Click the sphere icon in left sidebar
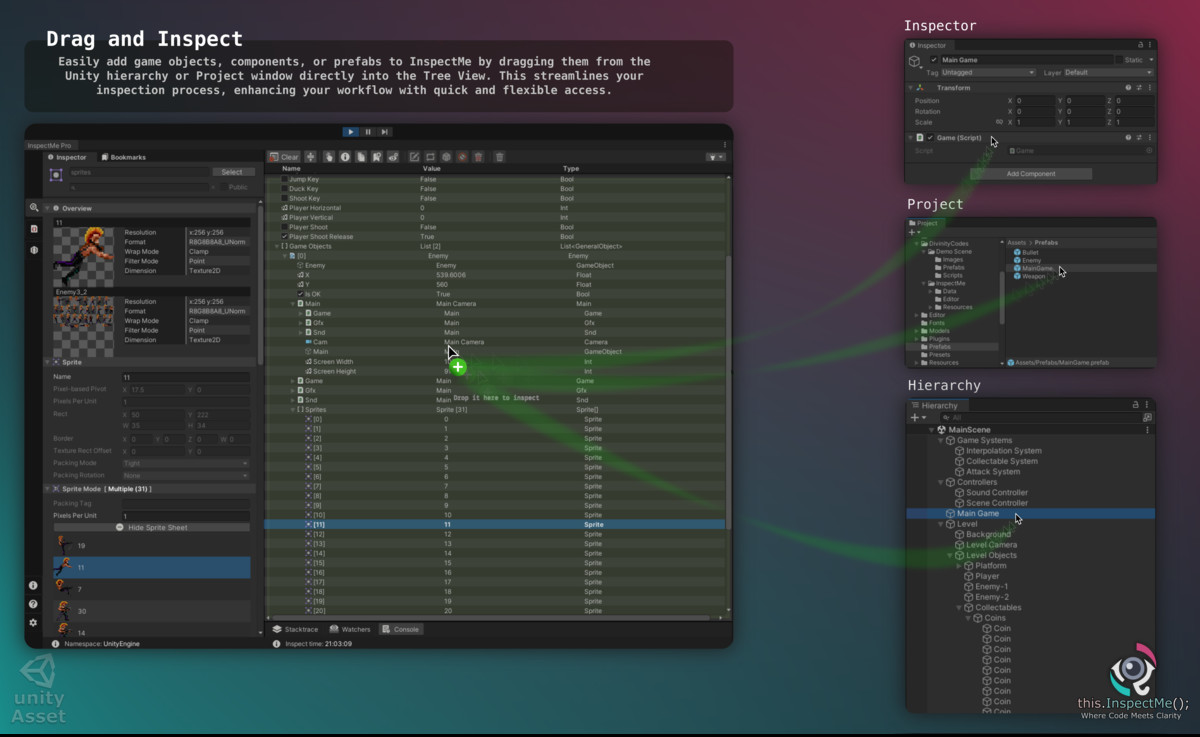This screenshot has width=1200, height=737. click(x=34, y=250)
